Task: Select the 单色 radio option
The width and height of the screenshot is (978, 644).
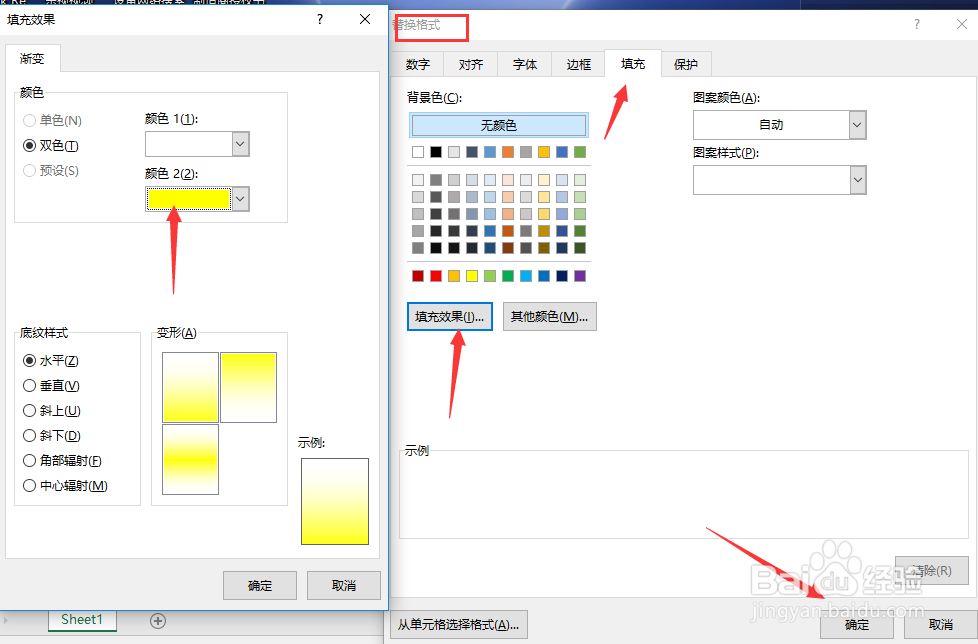Action: point(52,120)
